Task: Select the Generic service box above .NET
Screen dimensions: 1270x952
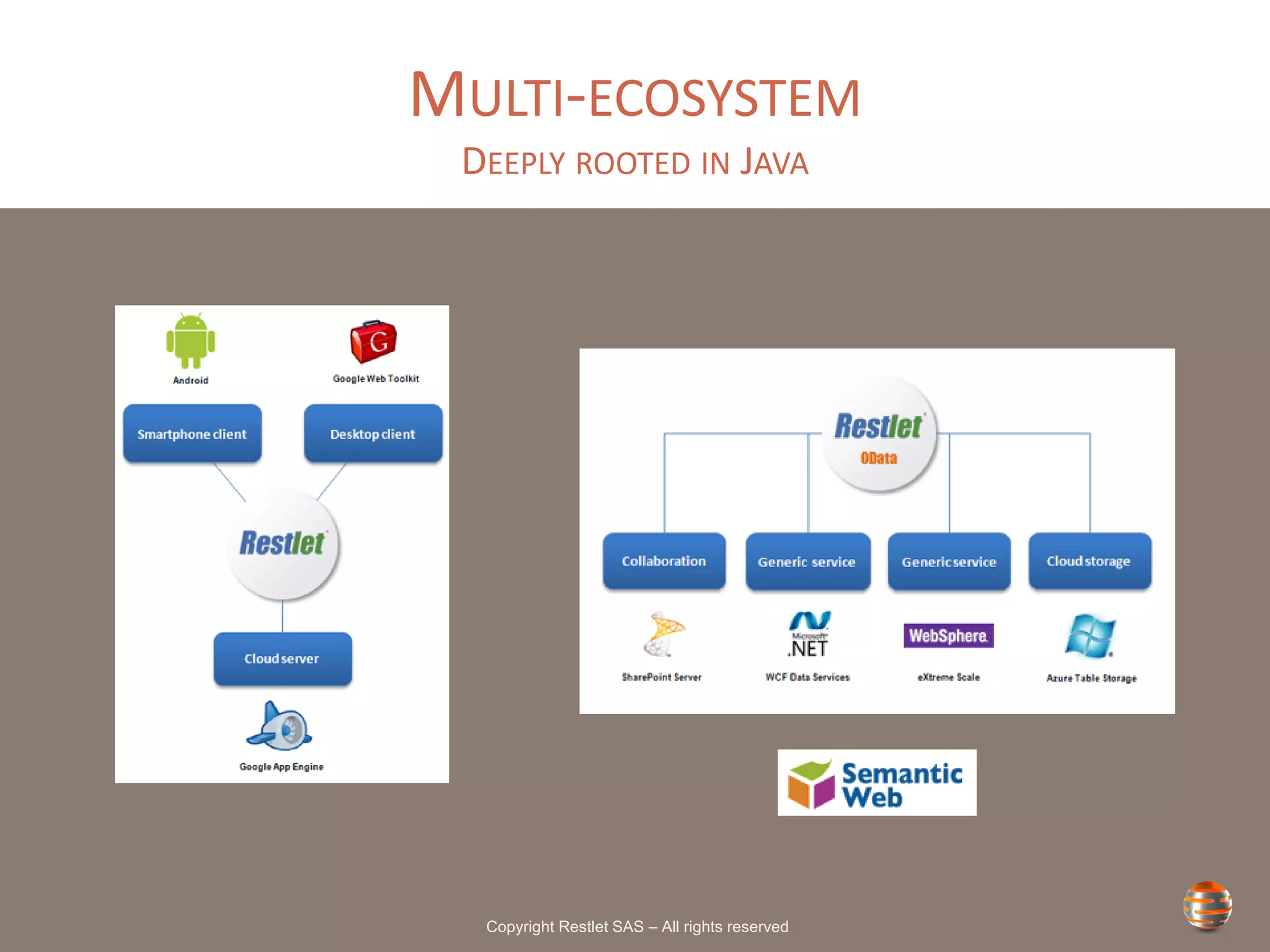Action: click(808, 562)
